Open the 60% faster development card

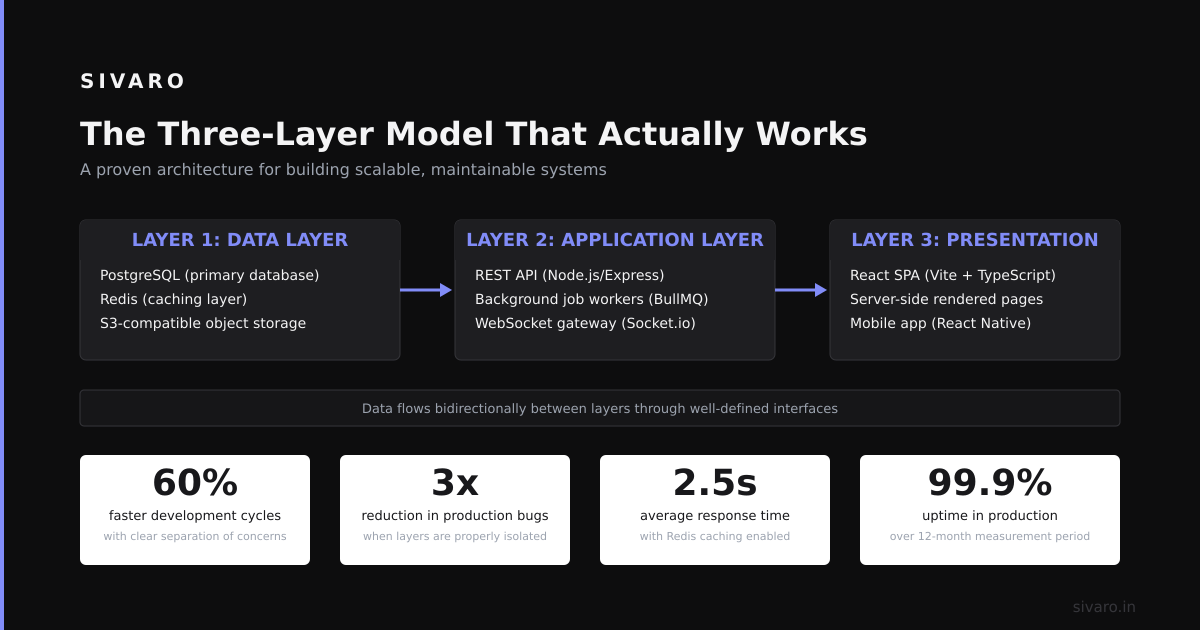195,510
